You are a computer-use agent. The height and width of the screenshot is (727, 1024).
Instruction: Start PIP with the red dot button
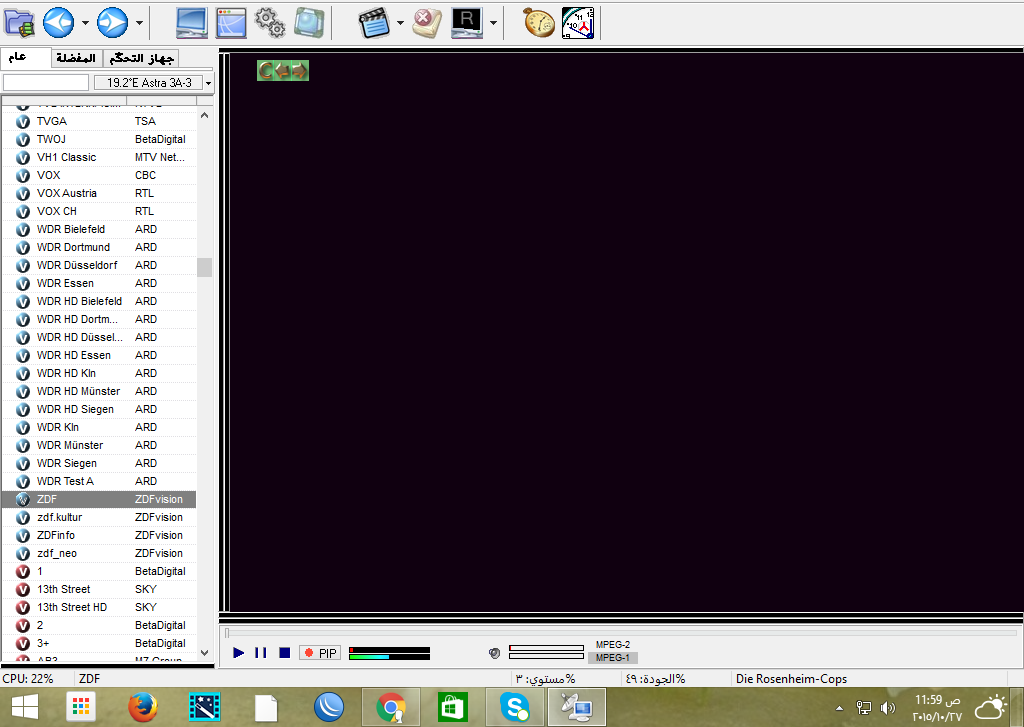tap(320, 653)
